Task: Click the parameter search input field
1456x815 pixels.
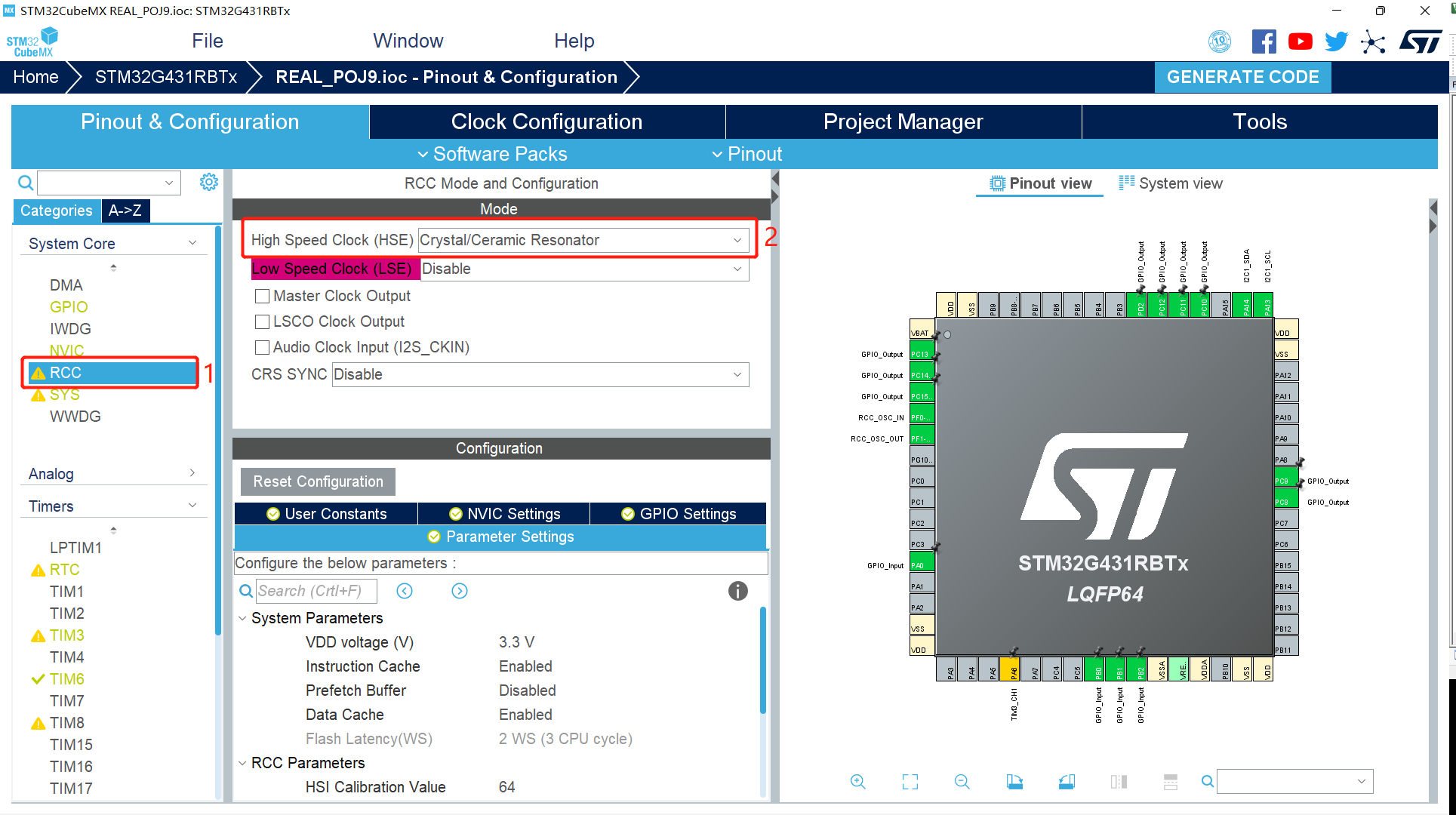Action: (x=316, y=591)
